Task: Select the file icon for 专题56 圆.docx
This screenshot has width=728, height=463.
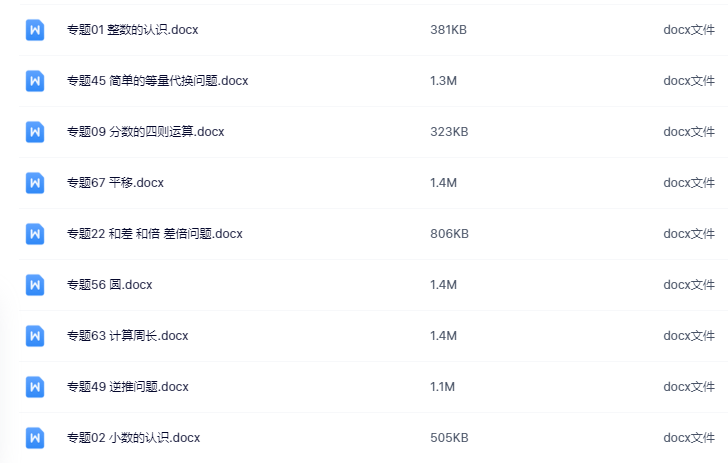Action: [x=35, y=285]
